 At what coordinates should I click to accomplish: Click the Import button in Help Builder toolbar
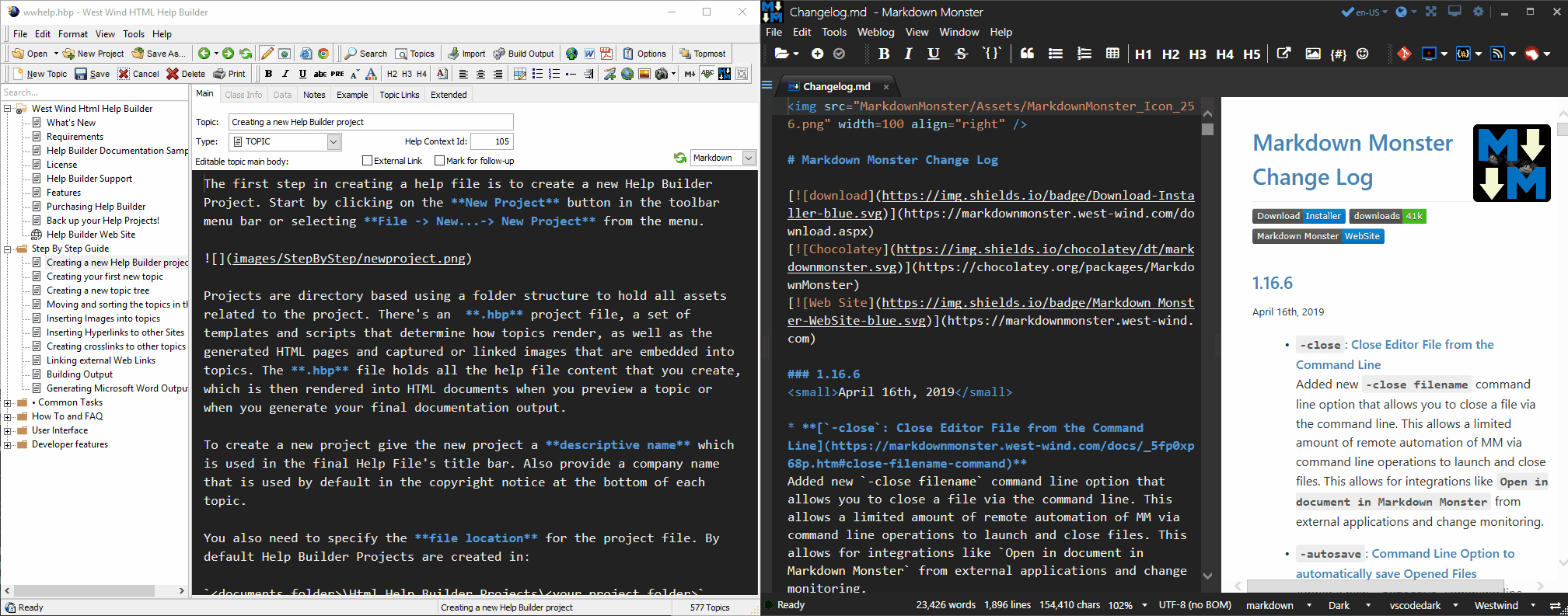(466, 54)
